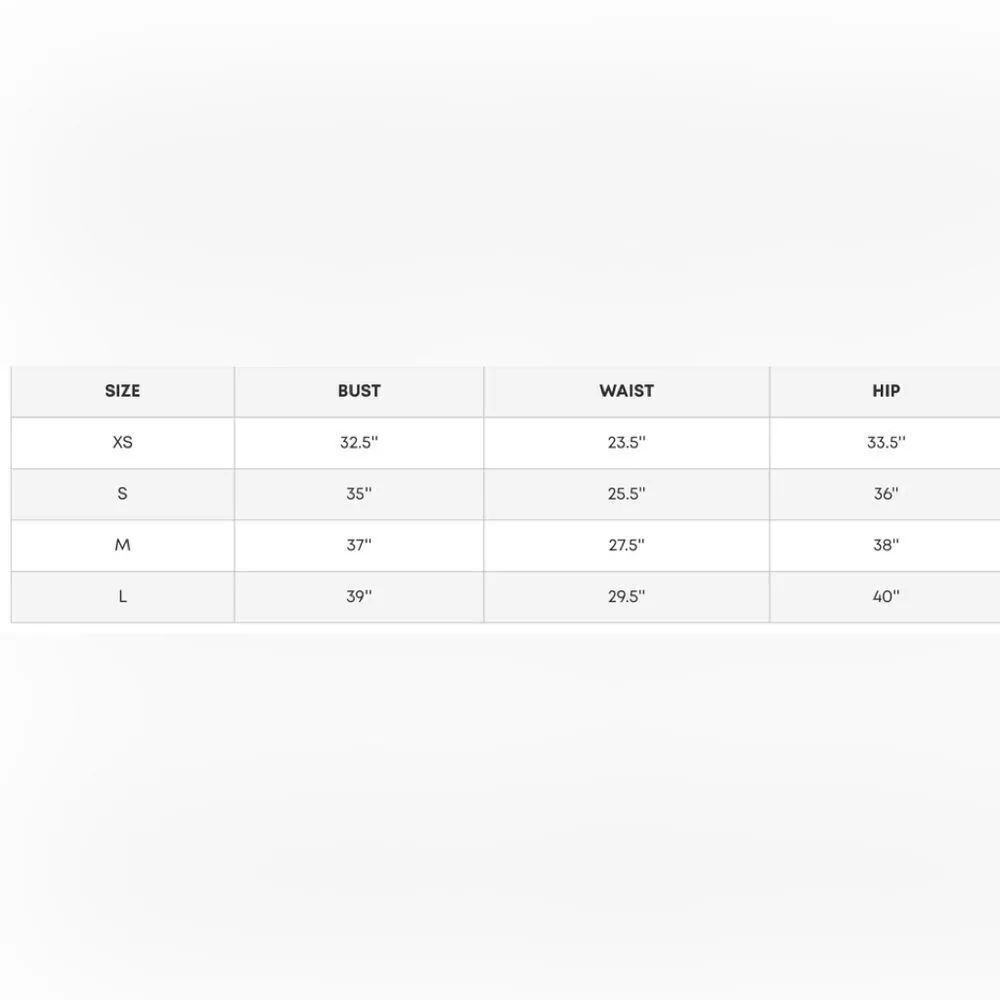The width and height of the screenshot is (1000, 1000).
Task: Click the 32.5" bust measurement cell
Action: click(x=359, y=442)
